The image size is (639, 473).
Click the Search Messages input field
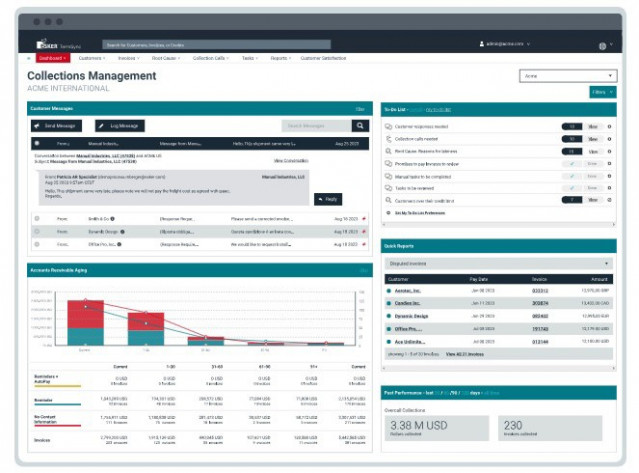(317, 126)
